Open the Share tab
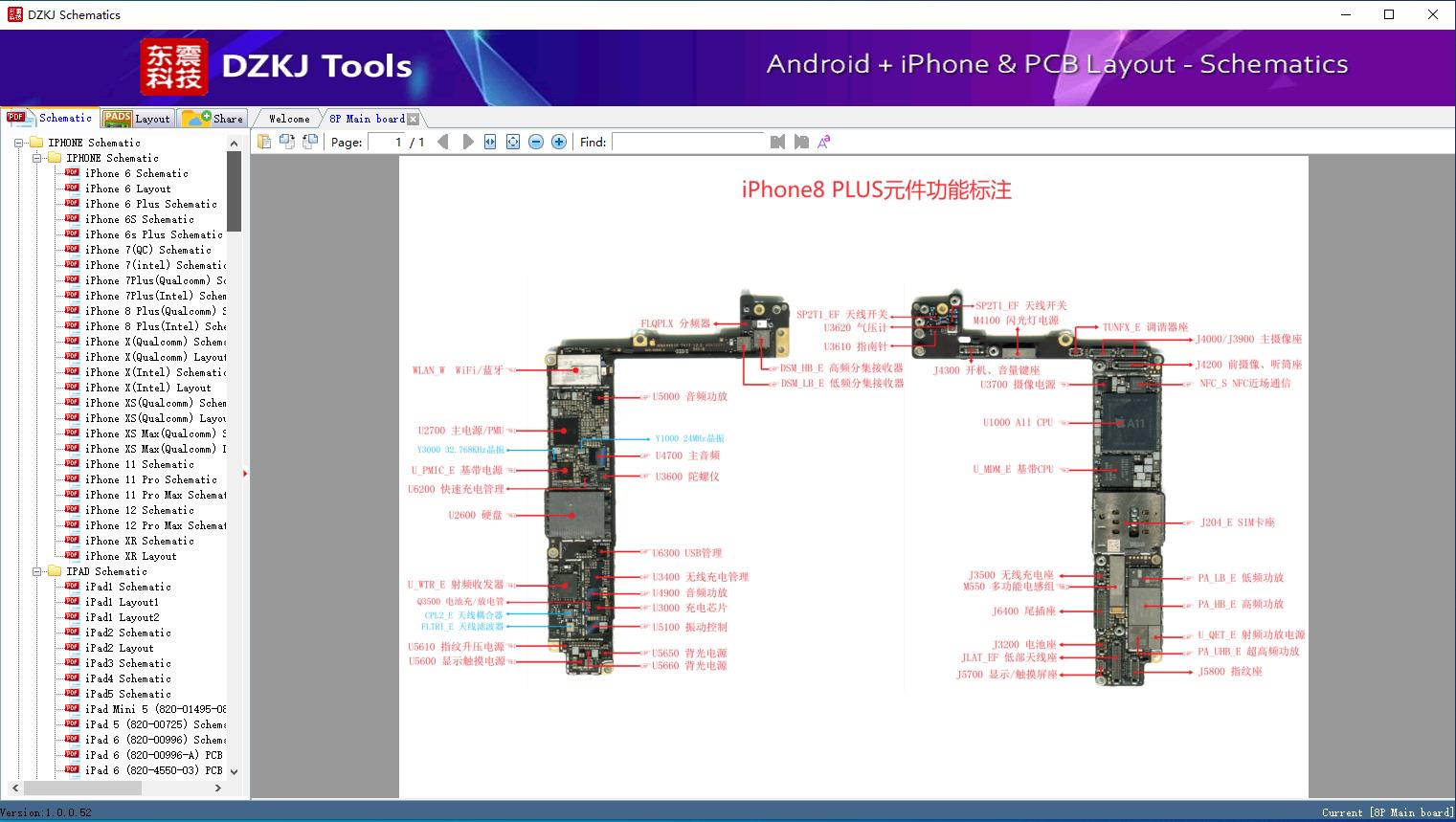The image size is (1456, 822). click(213, 119)
